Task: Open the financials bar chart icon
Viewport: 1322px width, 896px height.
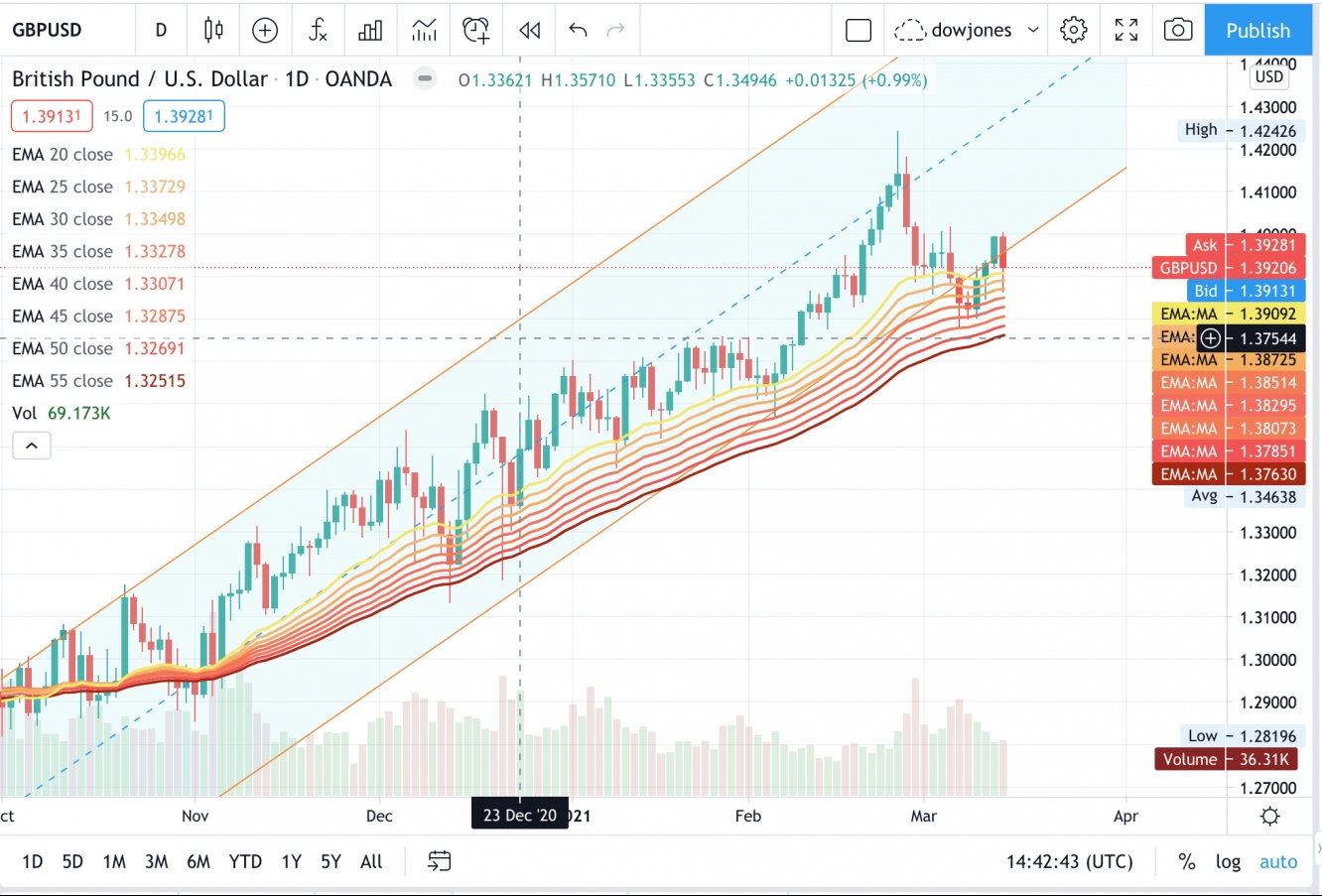Action: pos(370,30)
